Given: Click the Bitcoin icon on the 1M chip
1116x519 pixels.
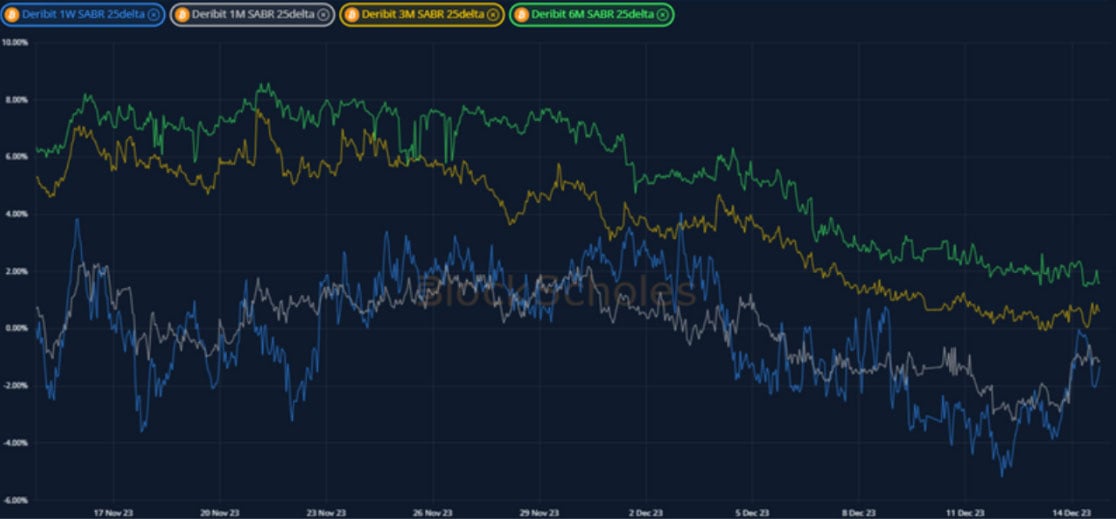Looking at the screenshot, I should 183,15.
